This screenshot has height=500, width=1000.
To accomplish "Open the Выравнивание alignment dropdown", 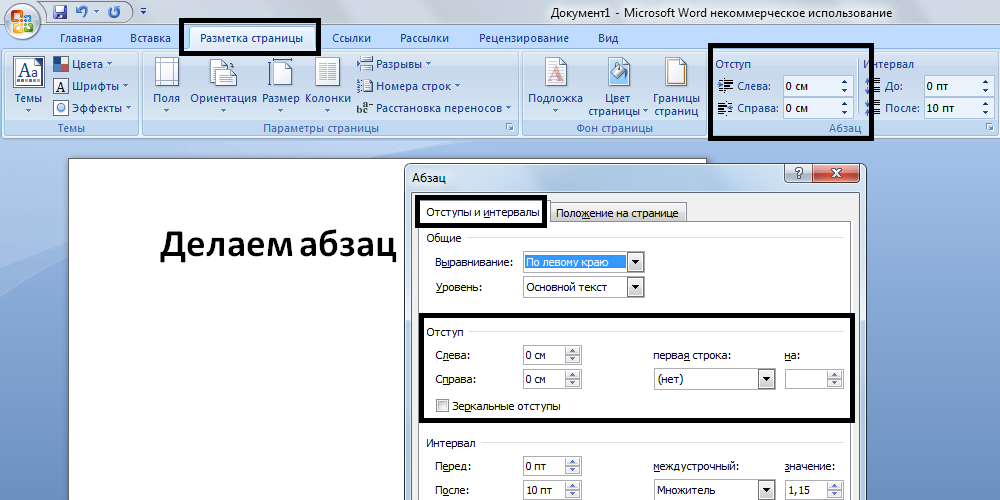I will click(635, 262).
